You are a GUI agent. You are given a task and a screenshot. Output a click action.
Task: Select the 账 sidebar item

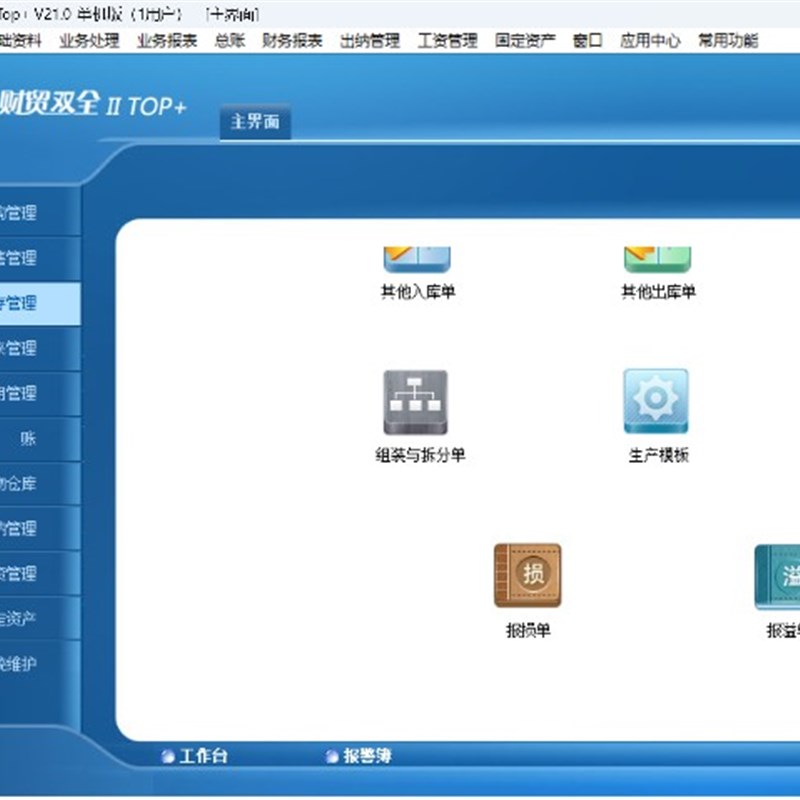point(40,438)
